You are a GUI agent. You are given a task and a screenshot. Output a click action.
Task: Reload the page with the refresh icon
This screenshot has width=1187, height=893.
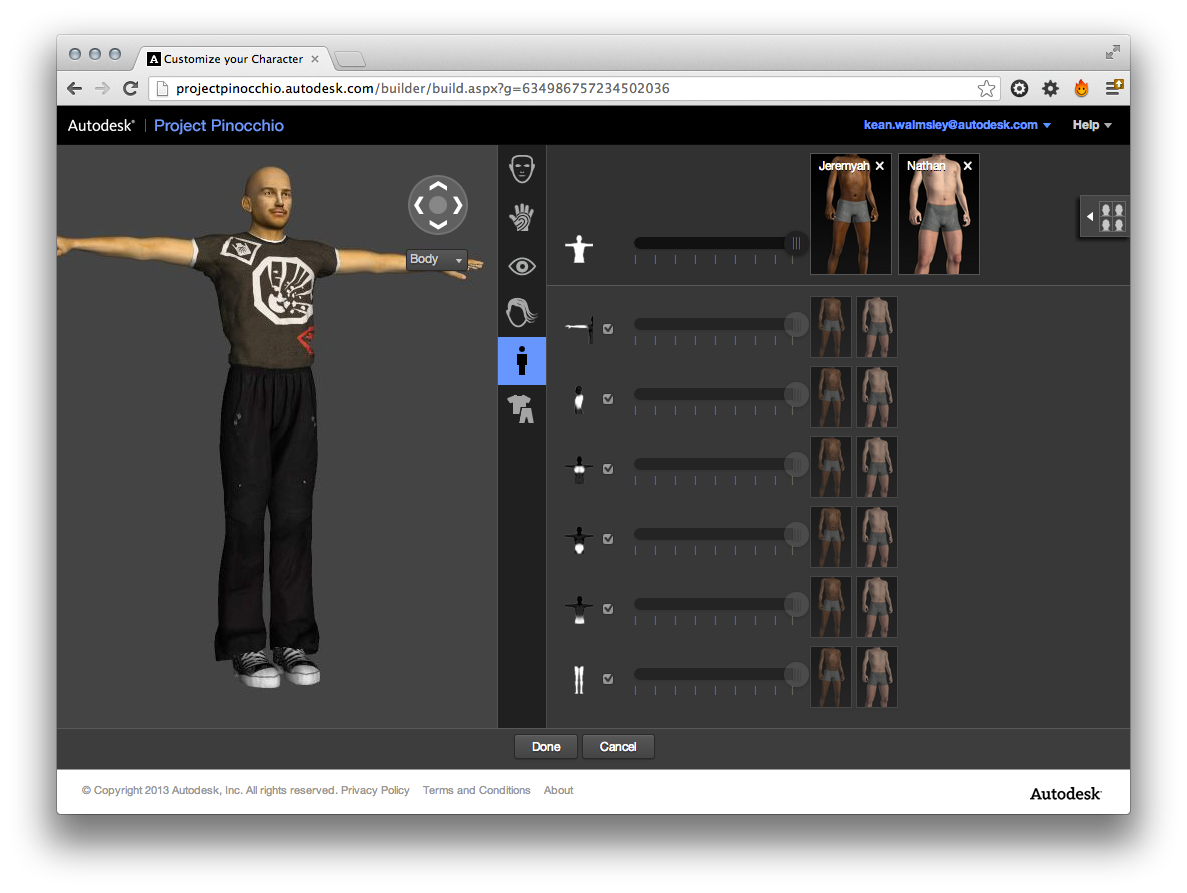coord(130,88)
